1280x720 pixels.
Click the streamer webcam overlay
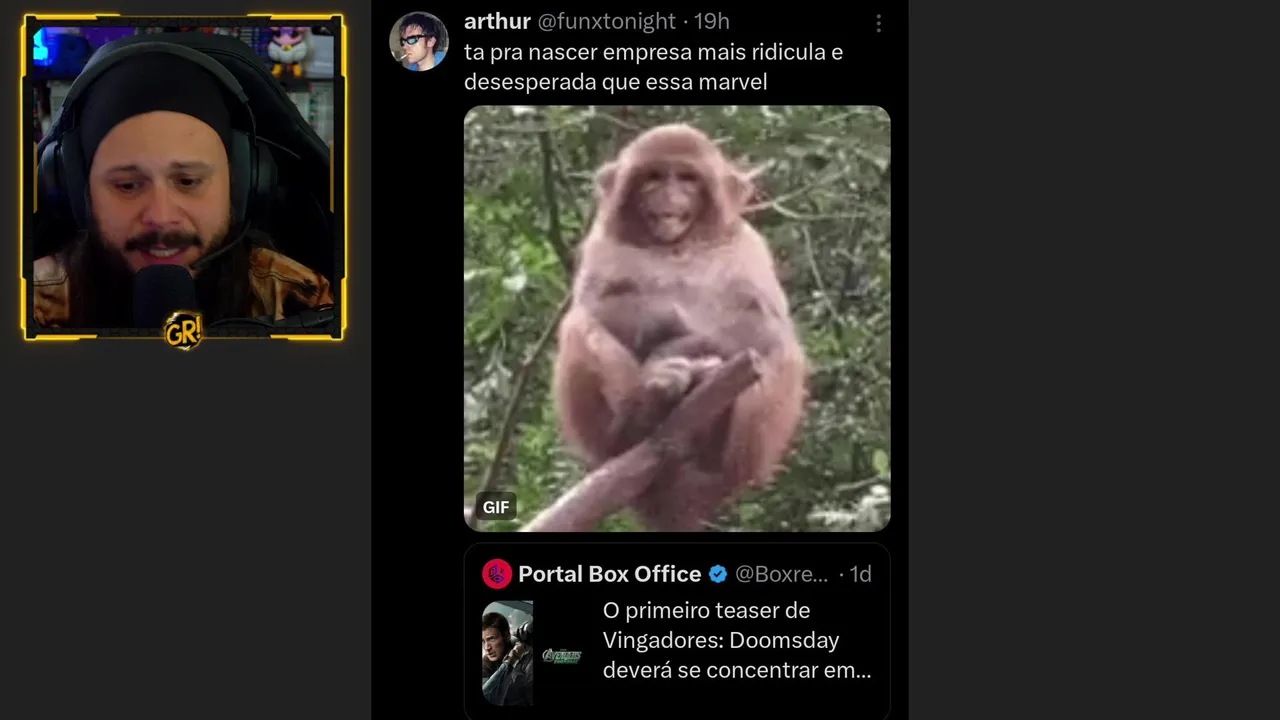click(x=184, y=177)
